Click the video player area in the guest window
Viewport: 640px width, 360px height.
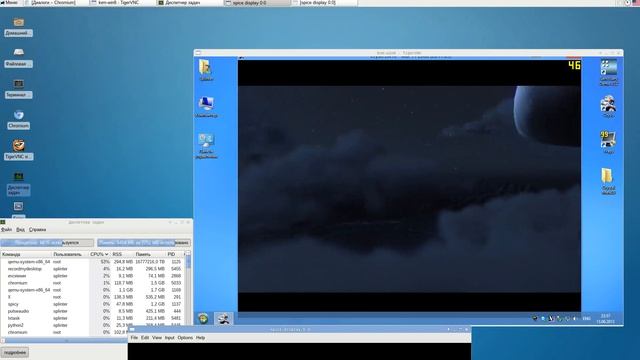(x=409, y=186)
